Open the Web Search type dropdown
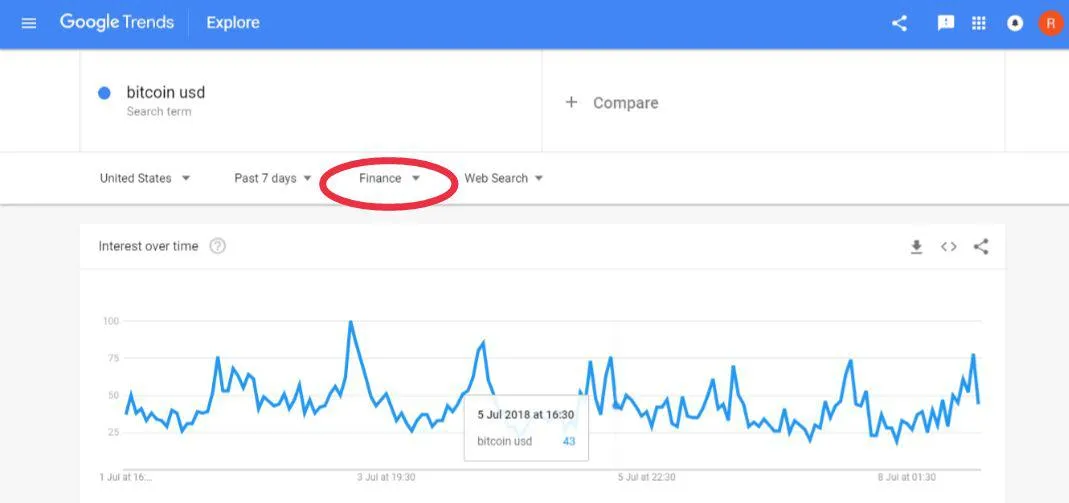This screenshot has width=1069, height=503. [x=504, y=178]
